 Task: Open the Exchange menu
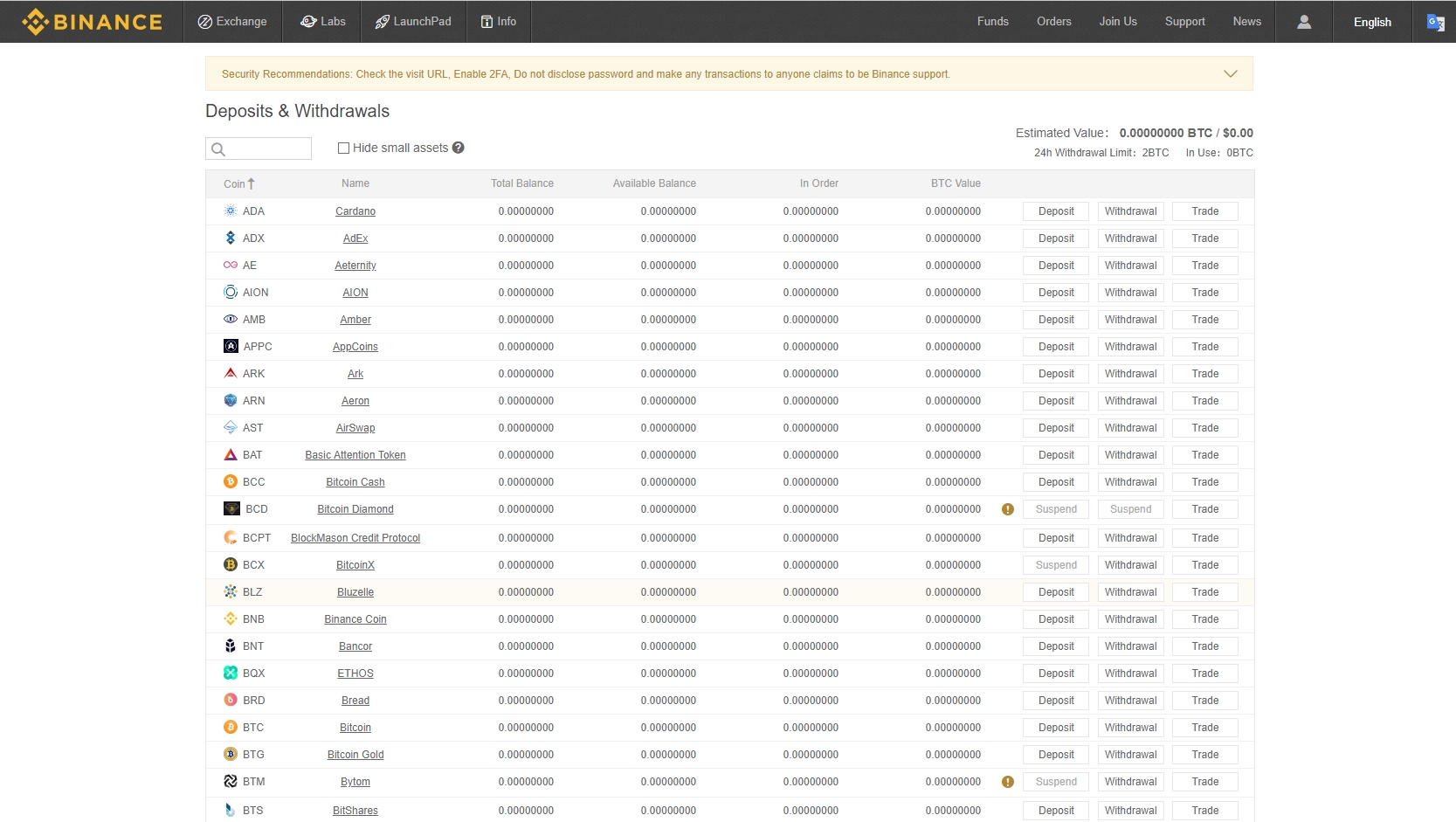(232, 22)
